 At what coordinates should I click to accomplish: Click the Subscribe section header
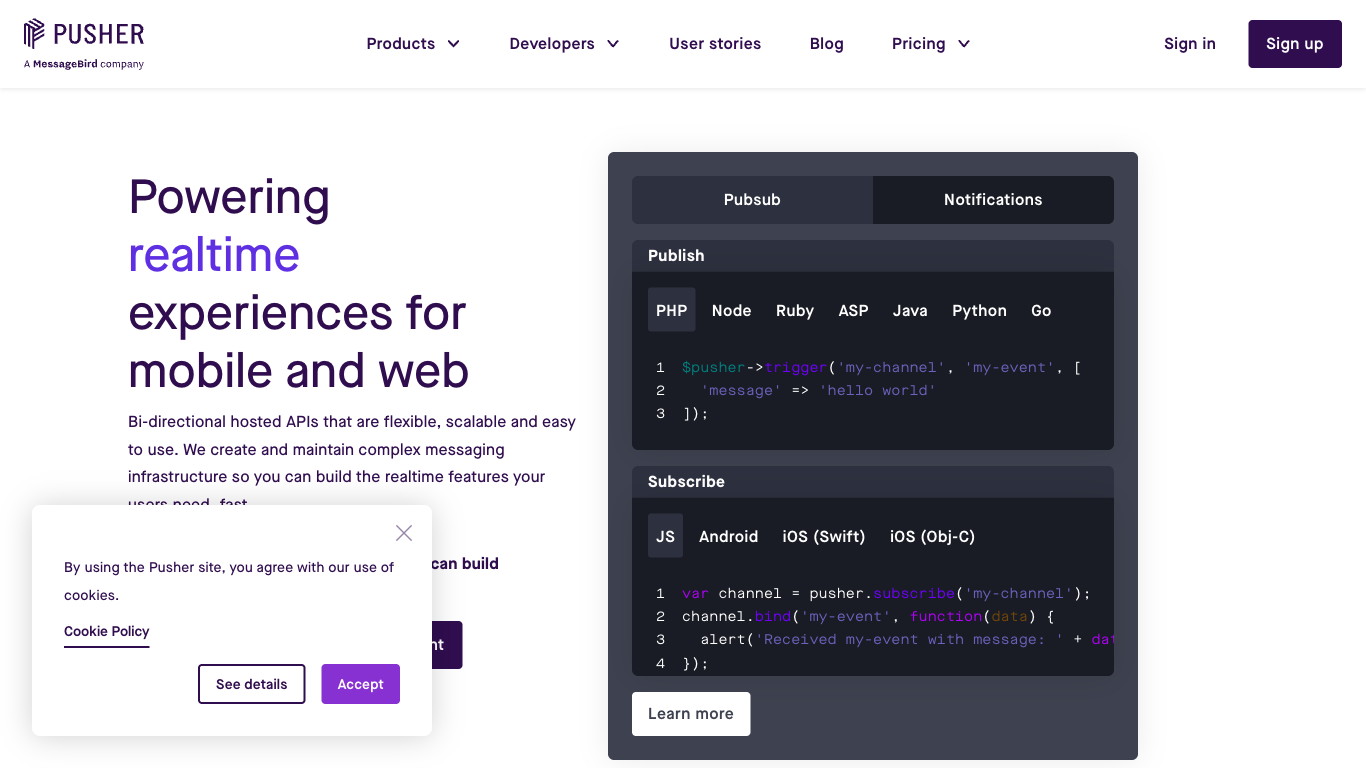click(873, 482)
